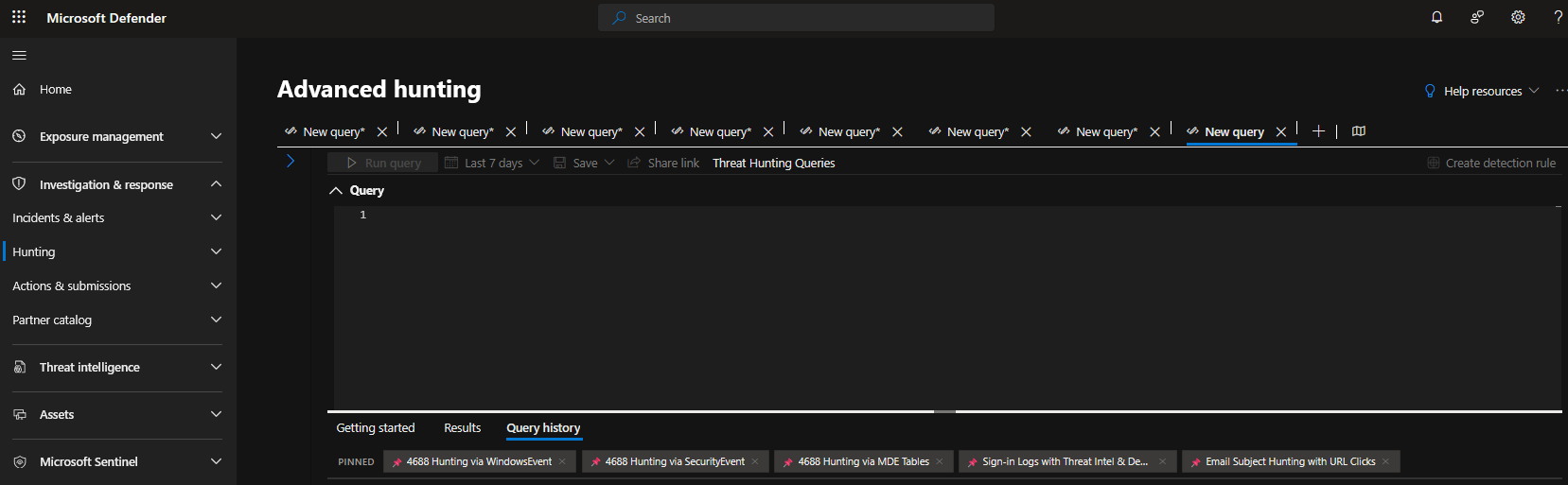Expand the Incidents & alerts chevron
This screenshot has height=485, width=1568.
click(x=216, y=217)
